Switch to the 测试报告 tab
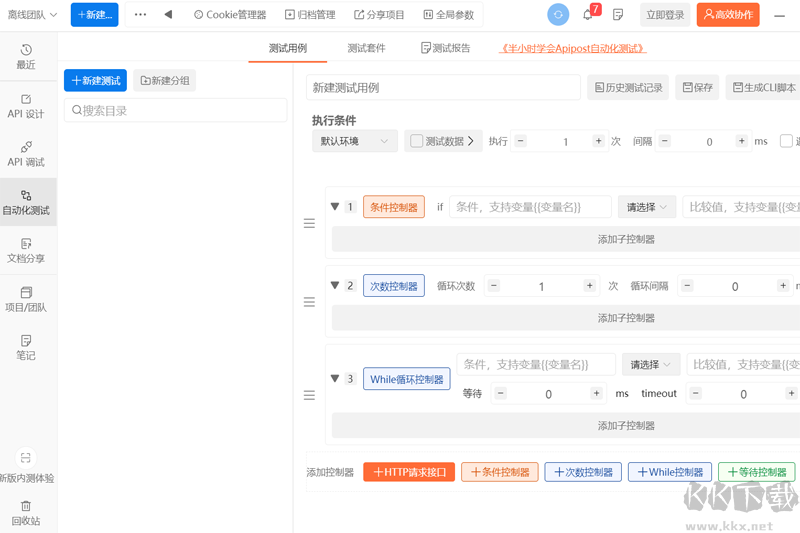Viewport: 800px width, 533px height. (446, 48)
